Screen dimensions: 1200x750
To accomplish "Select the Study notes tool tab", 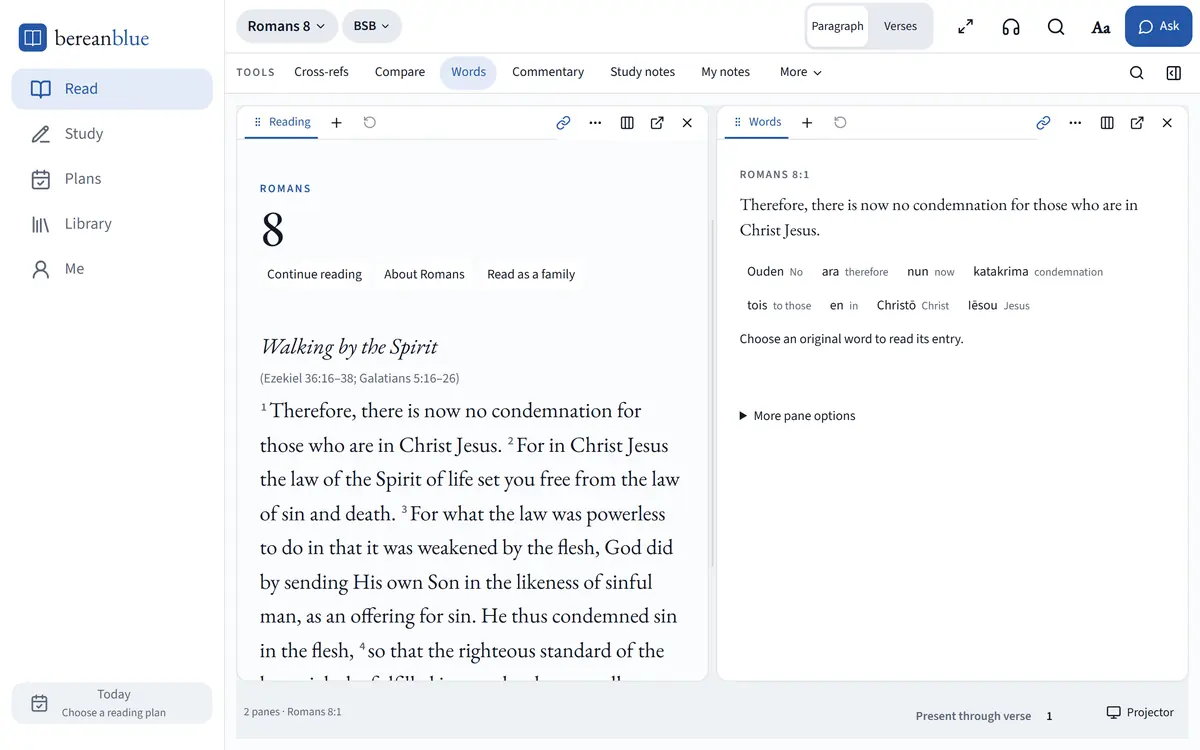I will pyautogui.click(x=642, y=72).
